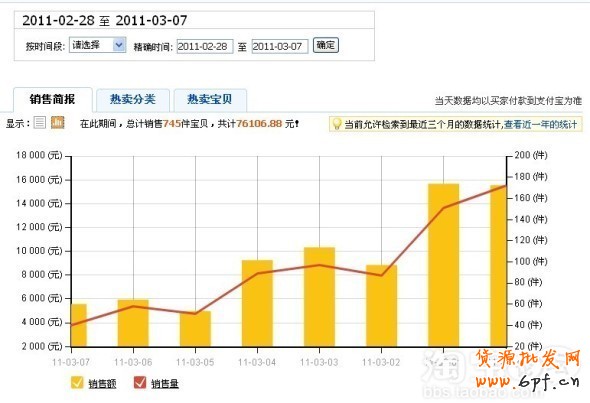Click the 11-03-03 sales bar

tap(319, 297)
